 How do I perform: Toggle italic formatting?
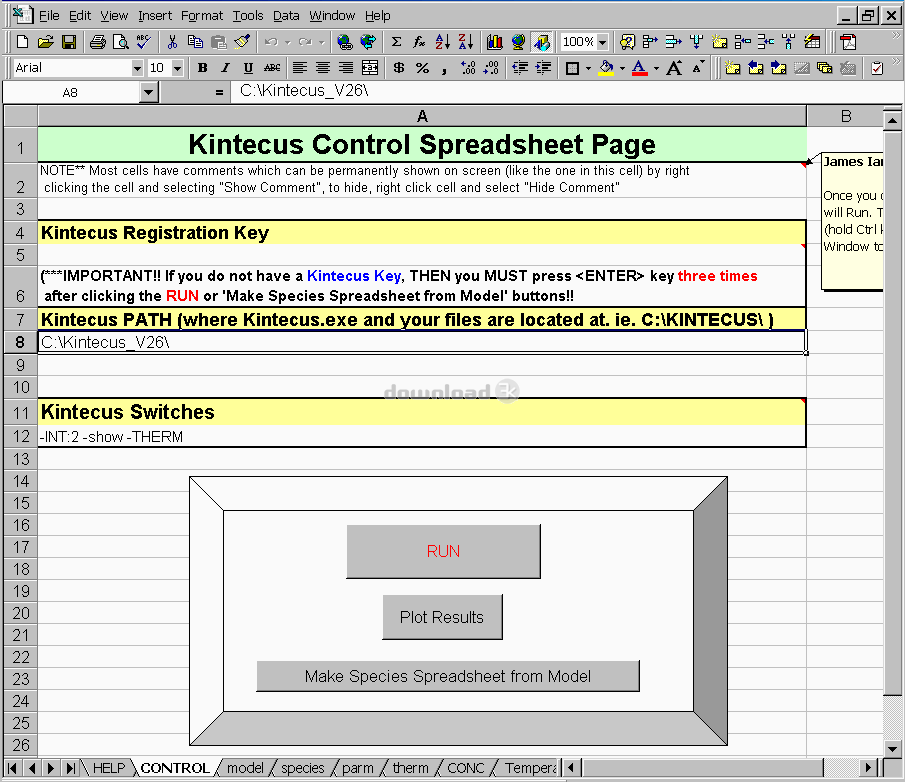click(x=226, y=68)
